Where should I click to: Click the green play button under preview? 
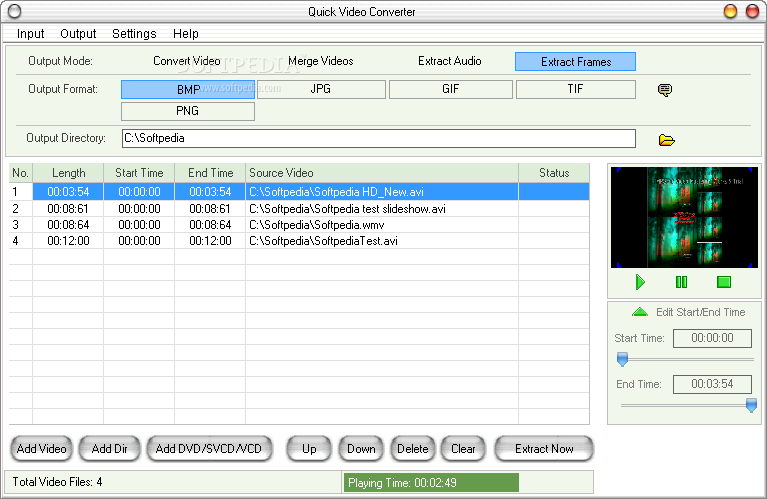click(640, 282)
